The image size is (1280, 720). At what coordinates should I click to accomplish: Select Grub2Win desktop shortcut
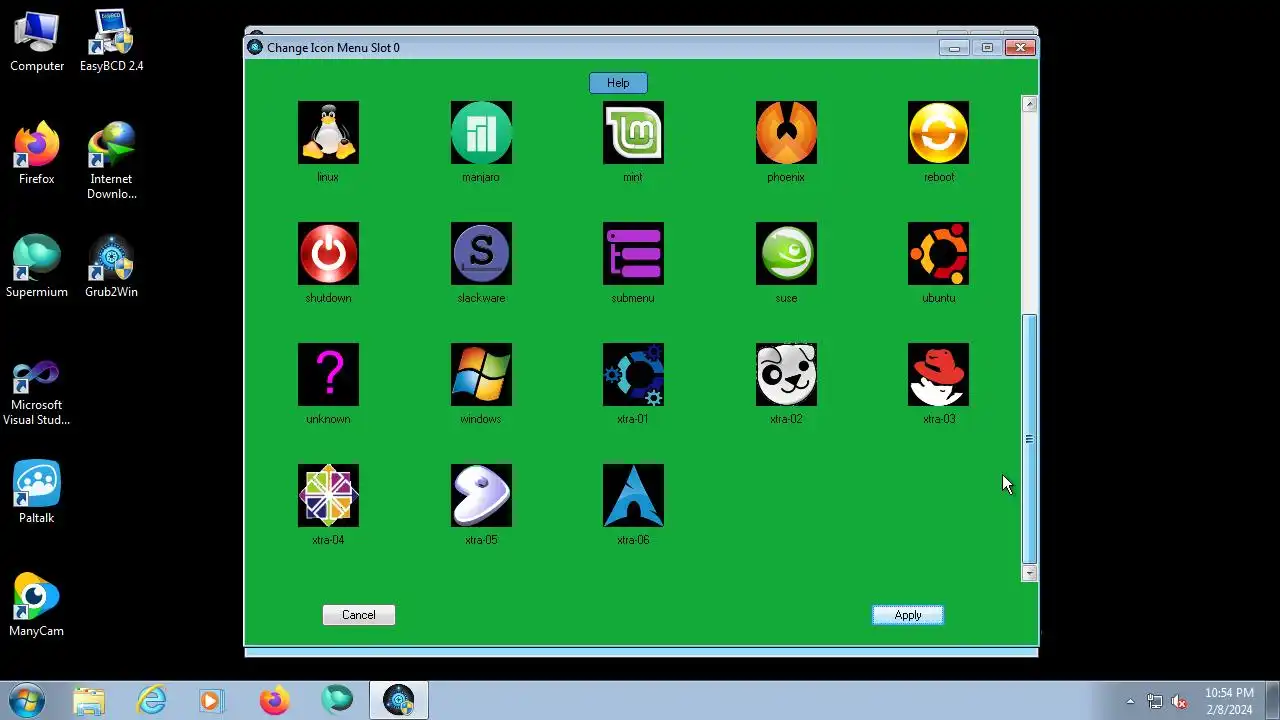coord(111,267)
